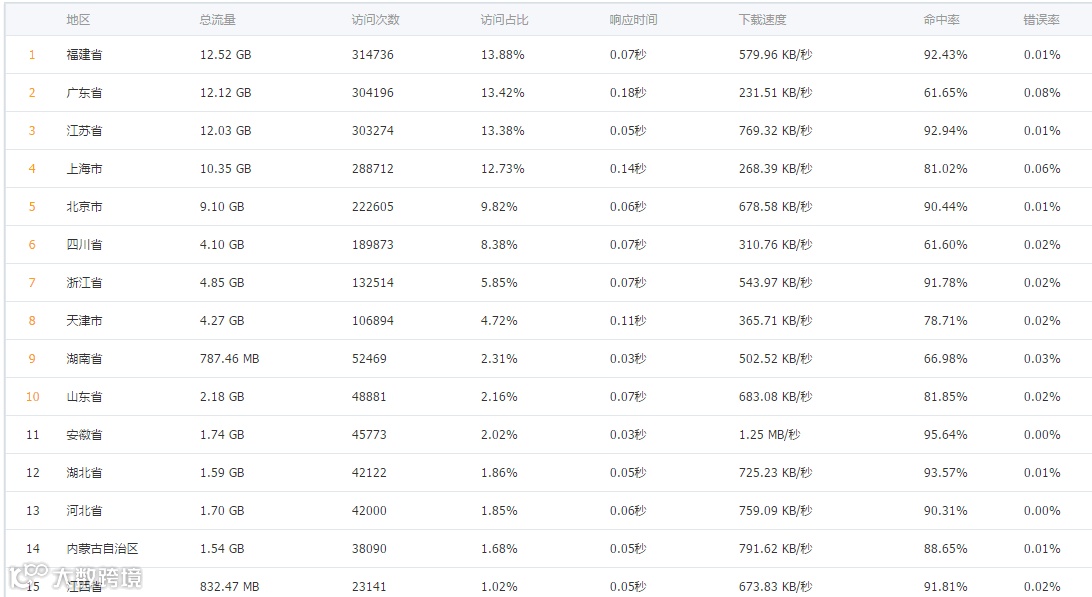Click the 访问次数 column header
1092x597 pixels.
pyautogui.click(x=375, y=19)
